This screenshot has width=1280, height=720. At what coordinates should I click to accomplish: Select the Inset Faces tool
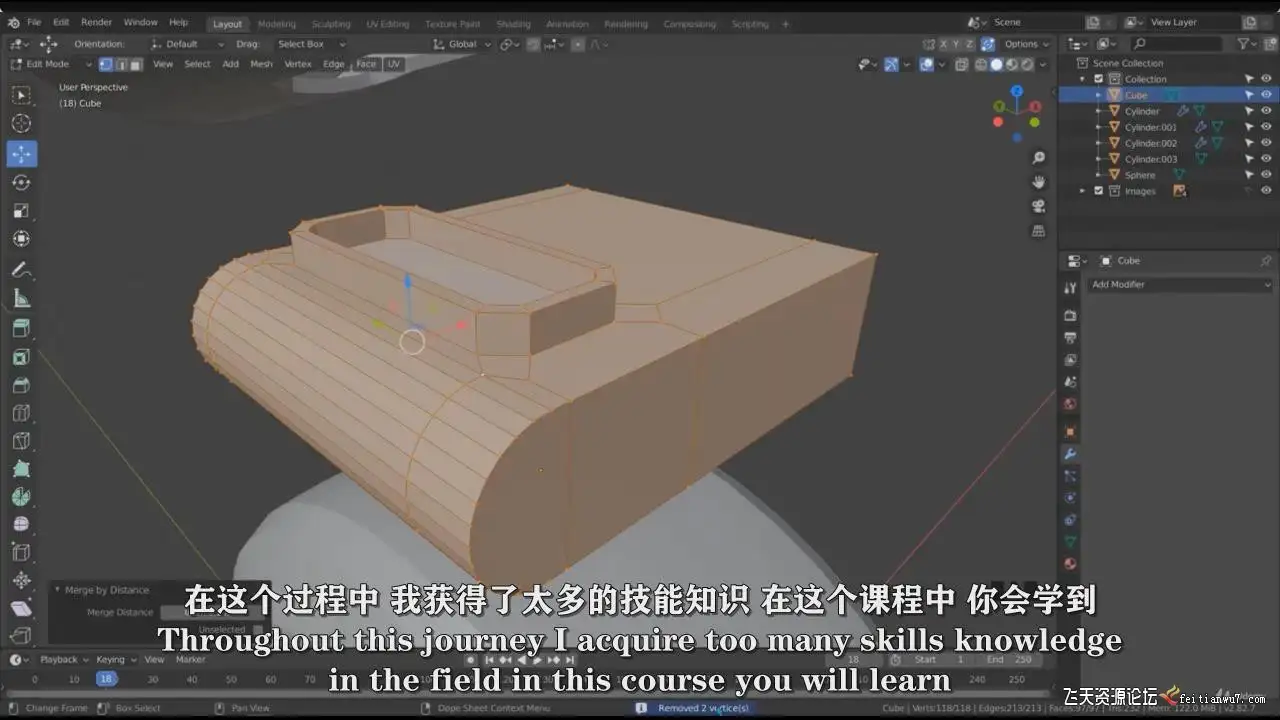[x=21, y=357]
